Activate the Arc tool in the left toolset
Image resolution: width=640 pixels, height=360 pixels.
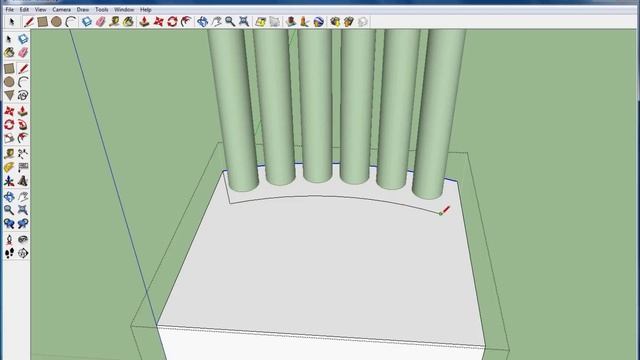pyautogui.click(x=23, y=82)
